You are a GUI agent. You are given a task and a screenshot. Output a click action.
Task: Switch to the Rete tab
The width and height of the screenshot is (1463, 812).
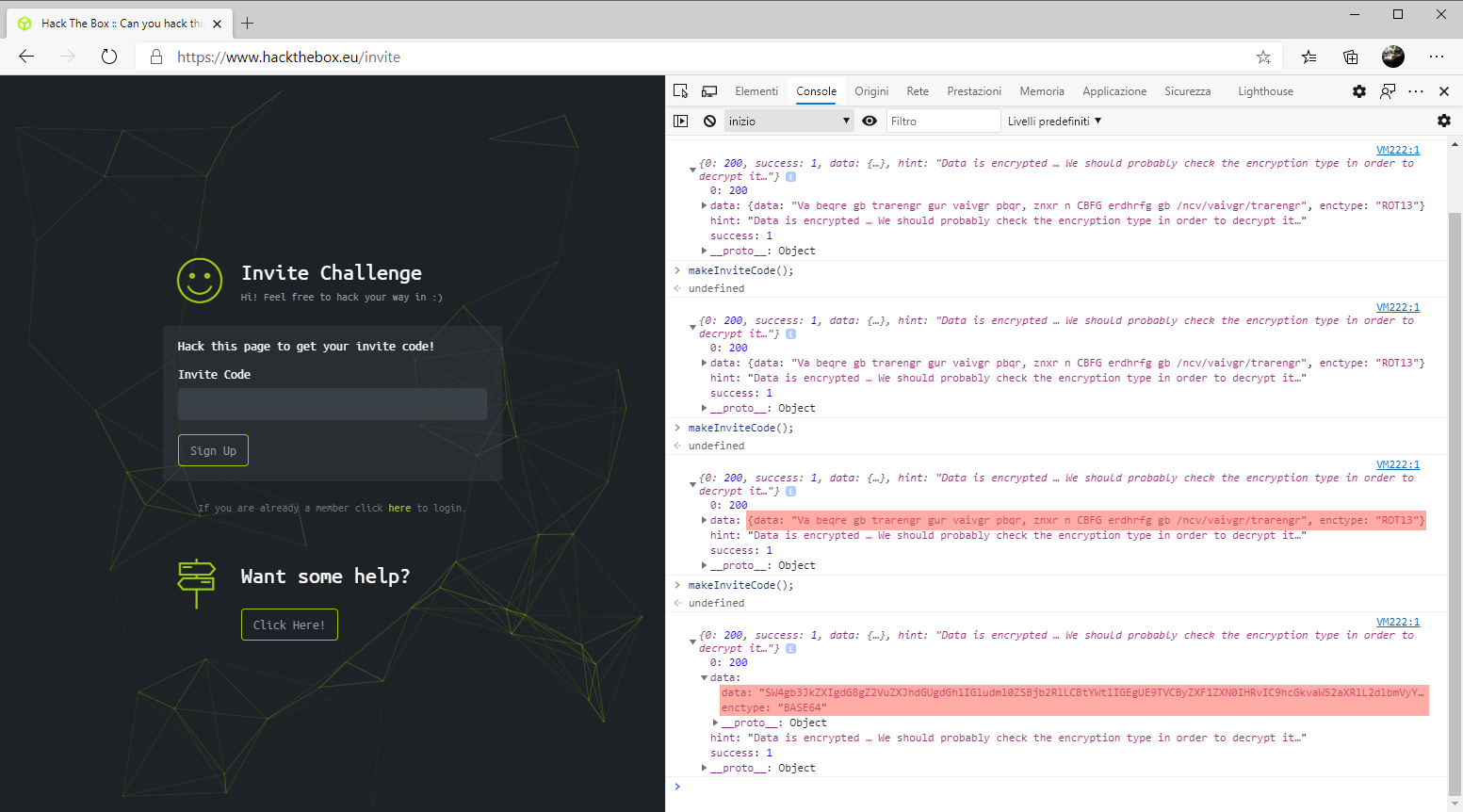coord(918,91)
